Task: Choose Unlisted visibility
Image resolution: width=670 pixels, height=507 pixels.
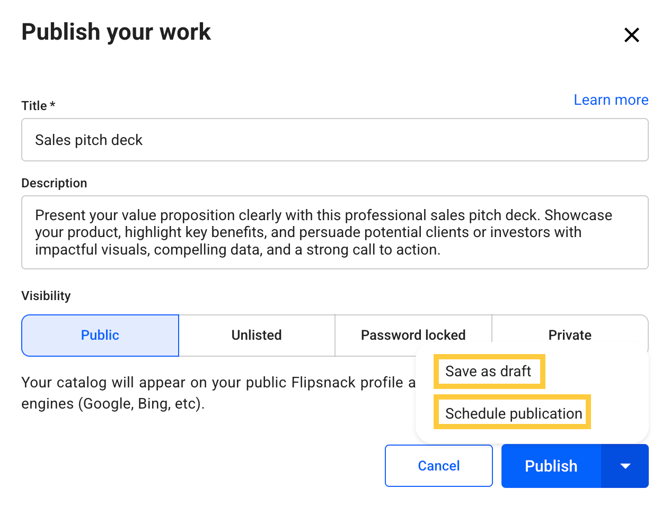Action: coord(257,335)
